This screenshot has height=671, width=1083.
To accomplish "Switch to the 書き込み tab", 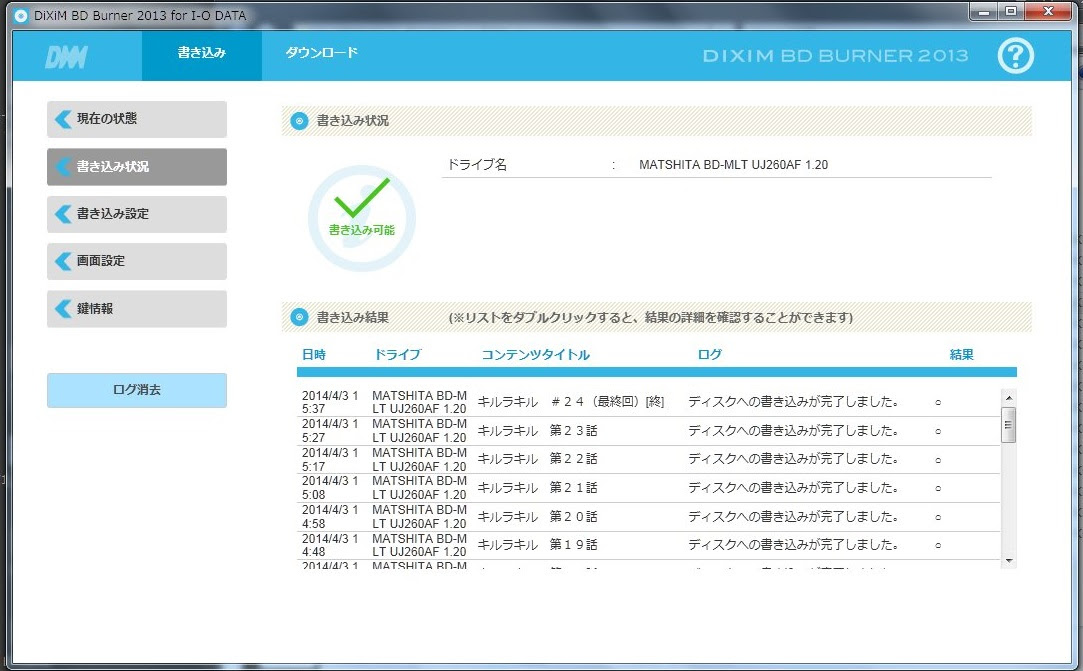I will pyautogui.click(x=202, y=55).
